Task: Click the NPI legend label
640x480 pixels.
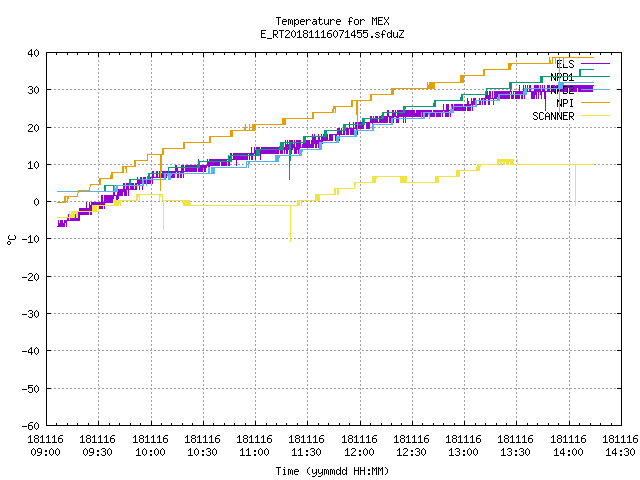Action: click(x=565, y=103)
